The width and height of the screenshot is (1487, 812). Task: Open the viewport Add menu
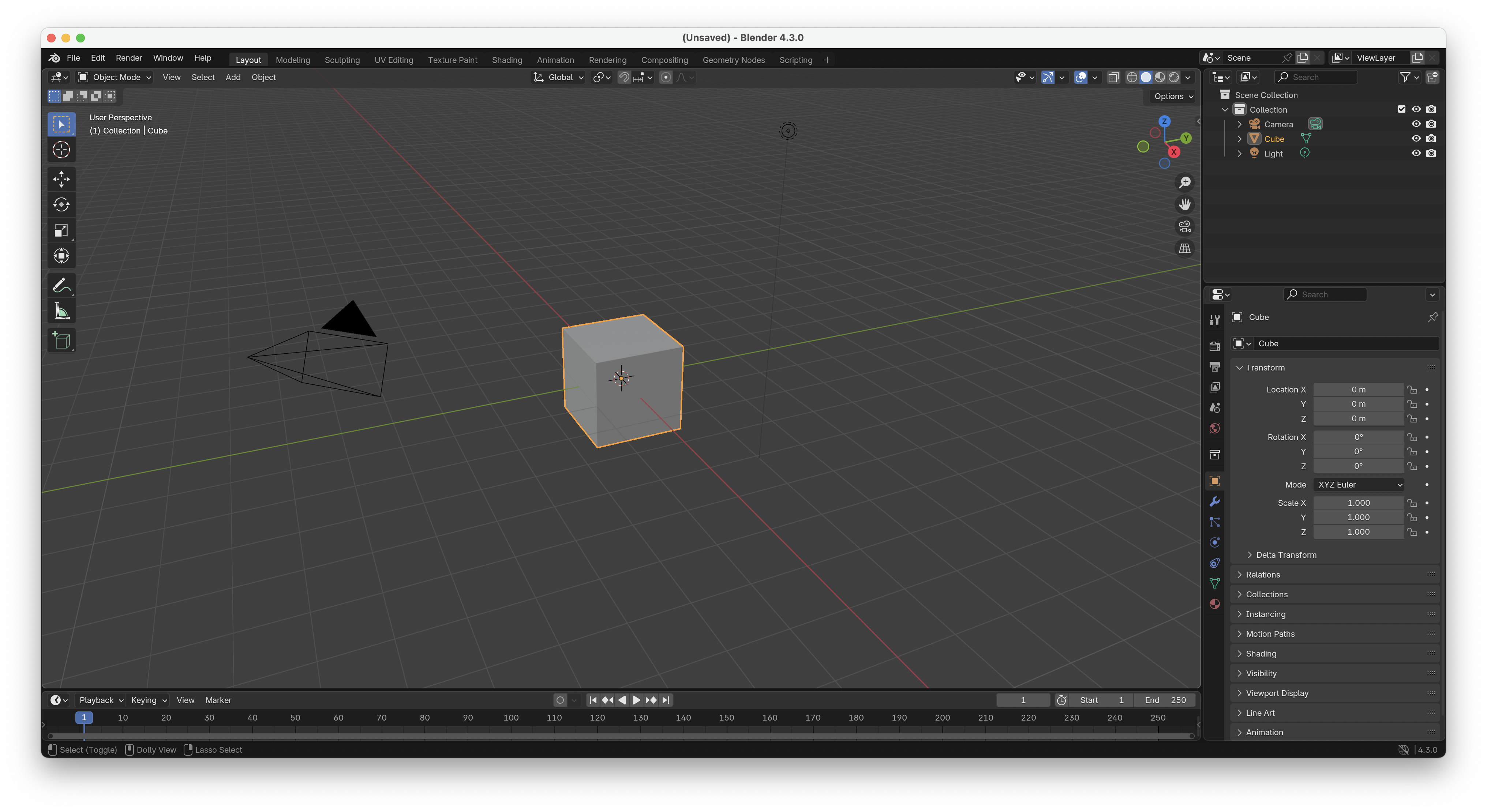click(233, 77)
